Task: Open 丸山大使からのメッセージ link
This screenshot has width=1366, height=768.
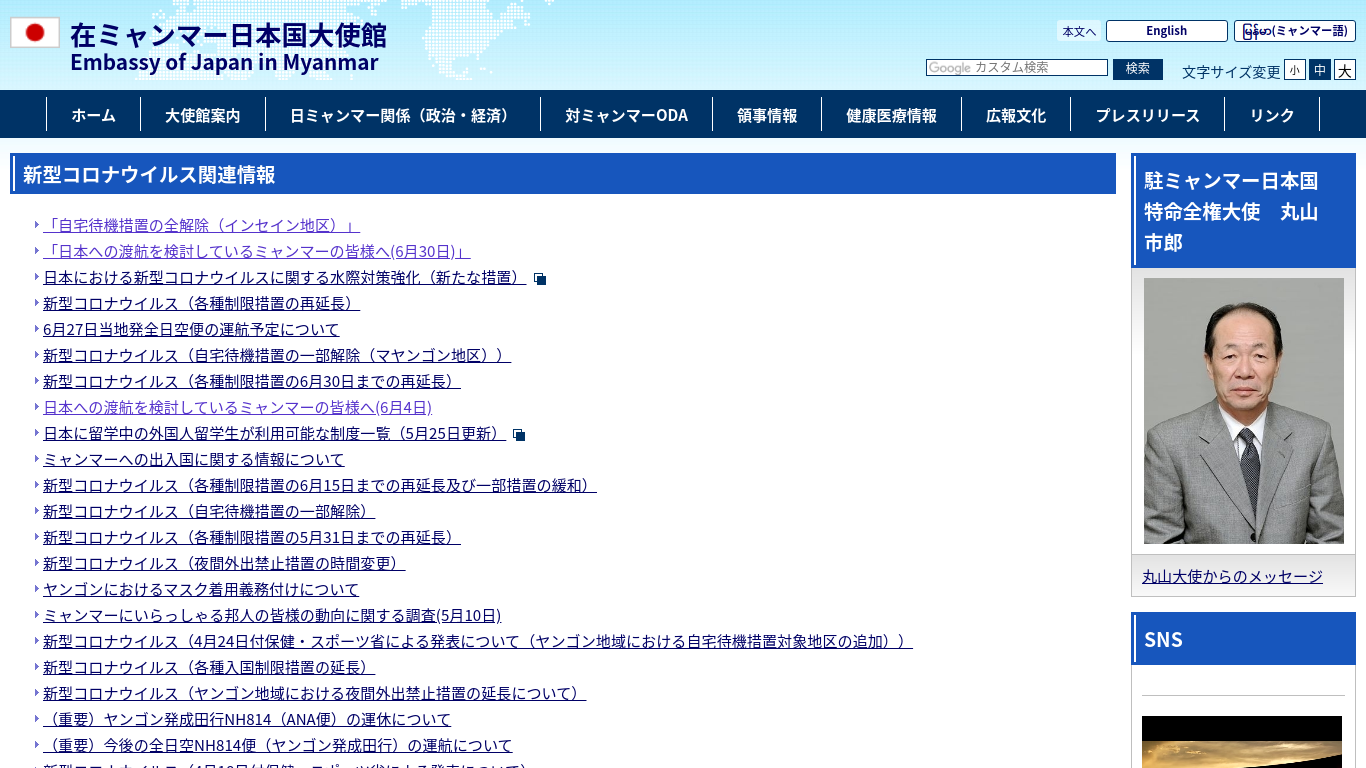Action: coord(1232,576)
